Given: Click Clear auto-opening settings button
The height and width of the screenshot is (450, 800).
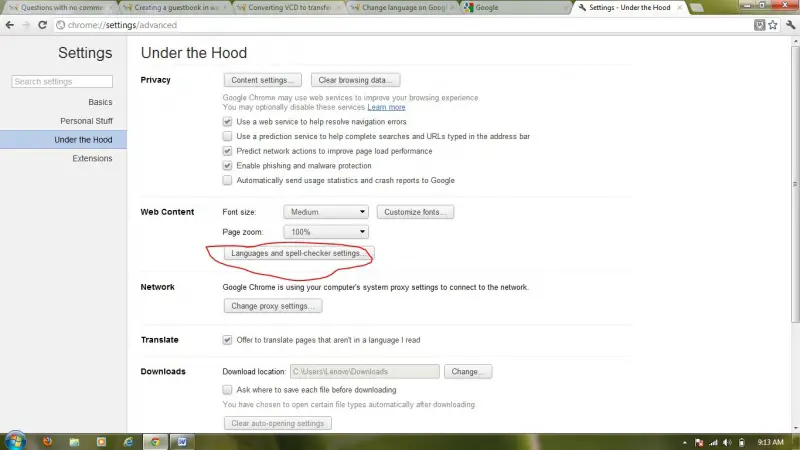Looking at the screenshot, I should tap(278, 423).
